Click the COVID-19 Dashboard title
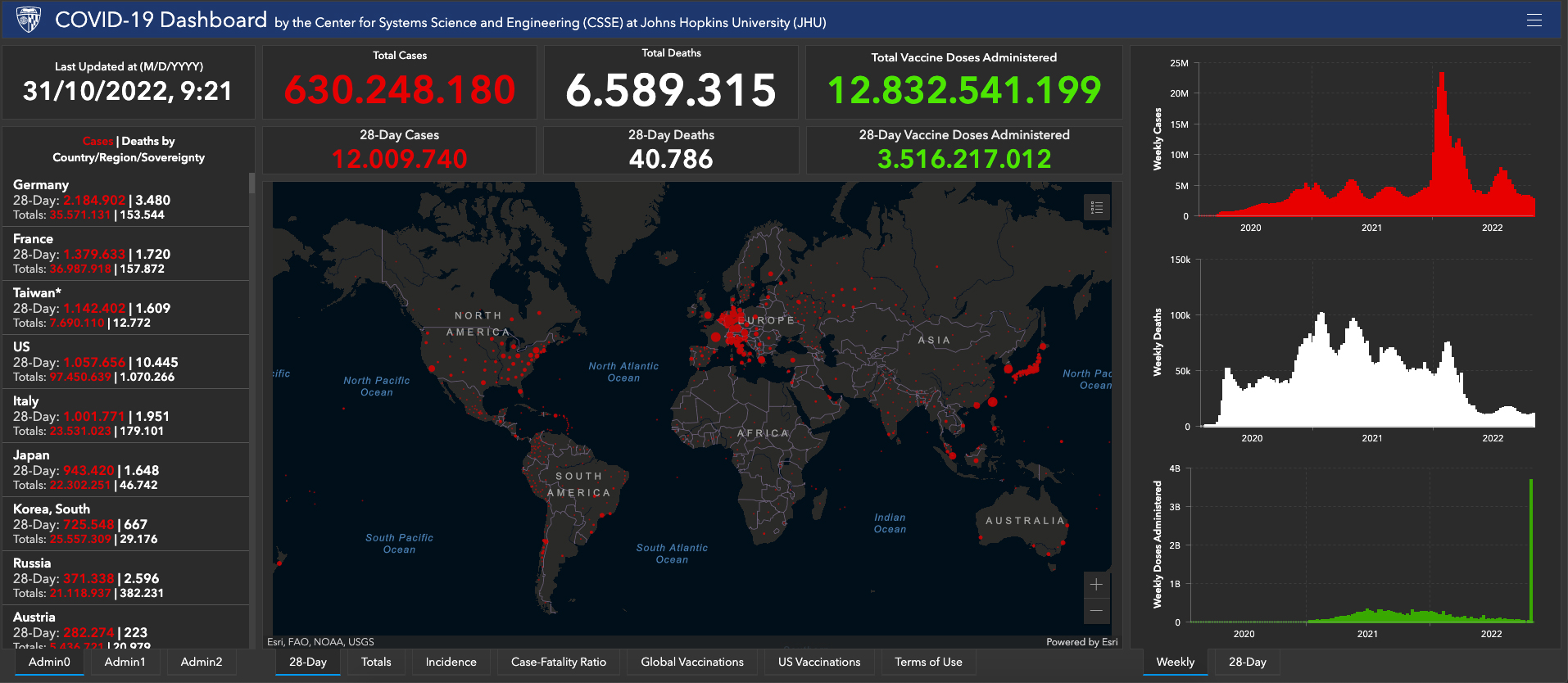The height and width of the screenshot is (683, 1568). click(x=161, y=20)
